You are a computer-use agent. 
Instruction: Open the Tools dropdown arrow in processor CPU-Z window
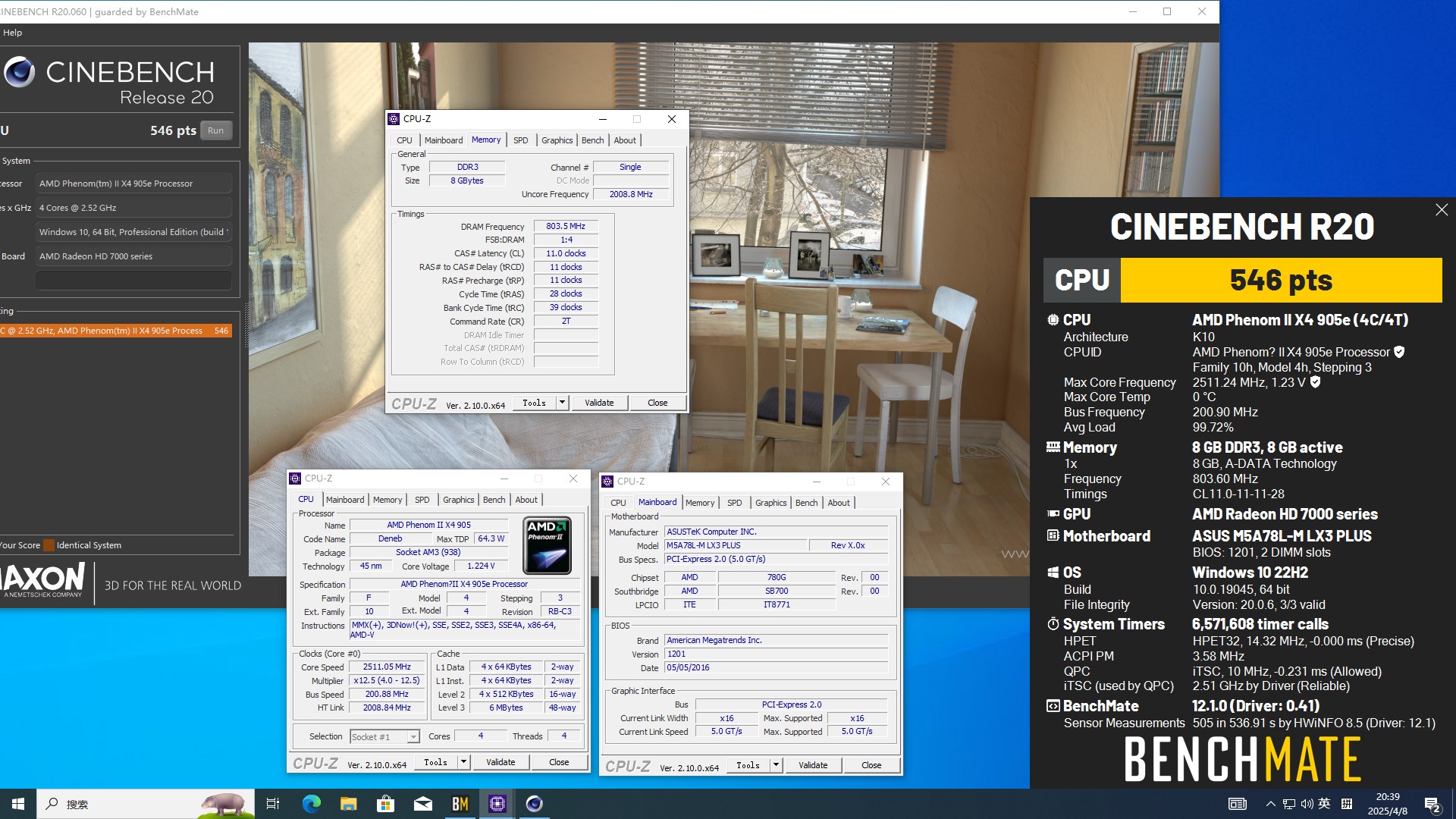(x=463, y=762)
